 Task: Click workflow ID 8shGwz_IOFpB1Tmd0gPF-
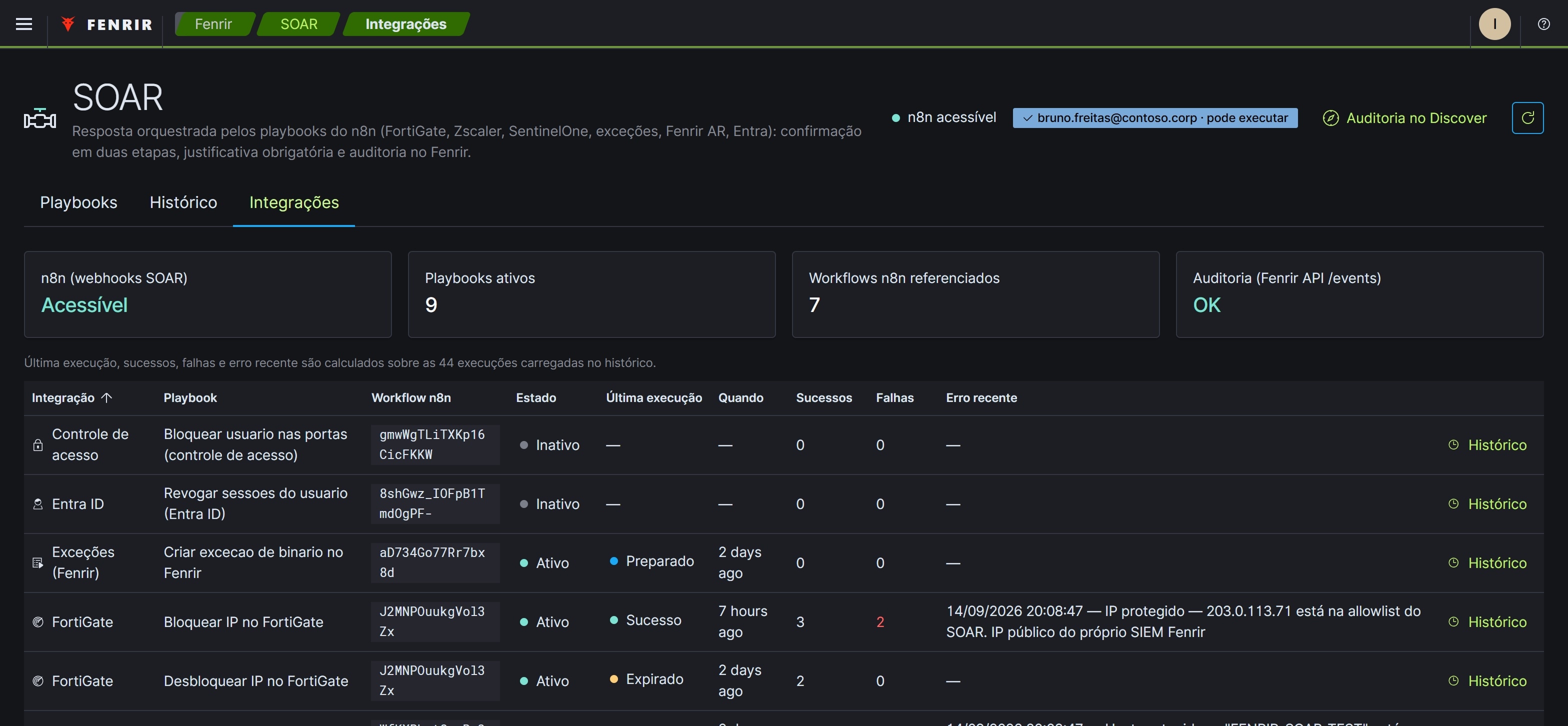[x=435, y=504]
